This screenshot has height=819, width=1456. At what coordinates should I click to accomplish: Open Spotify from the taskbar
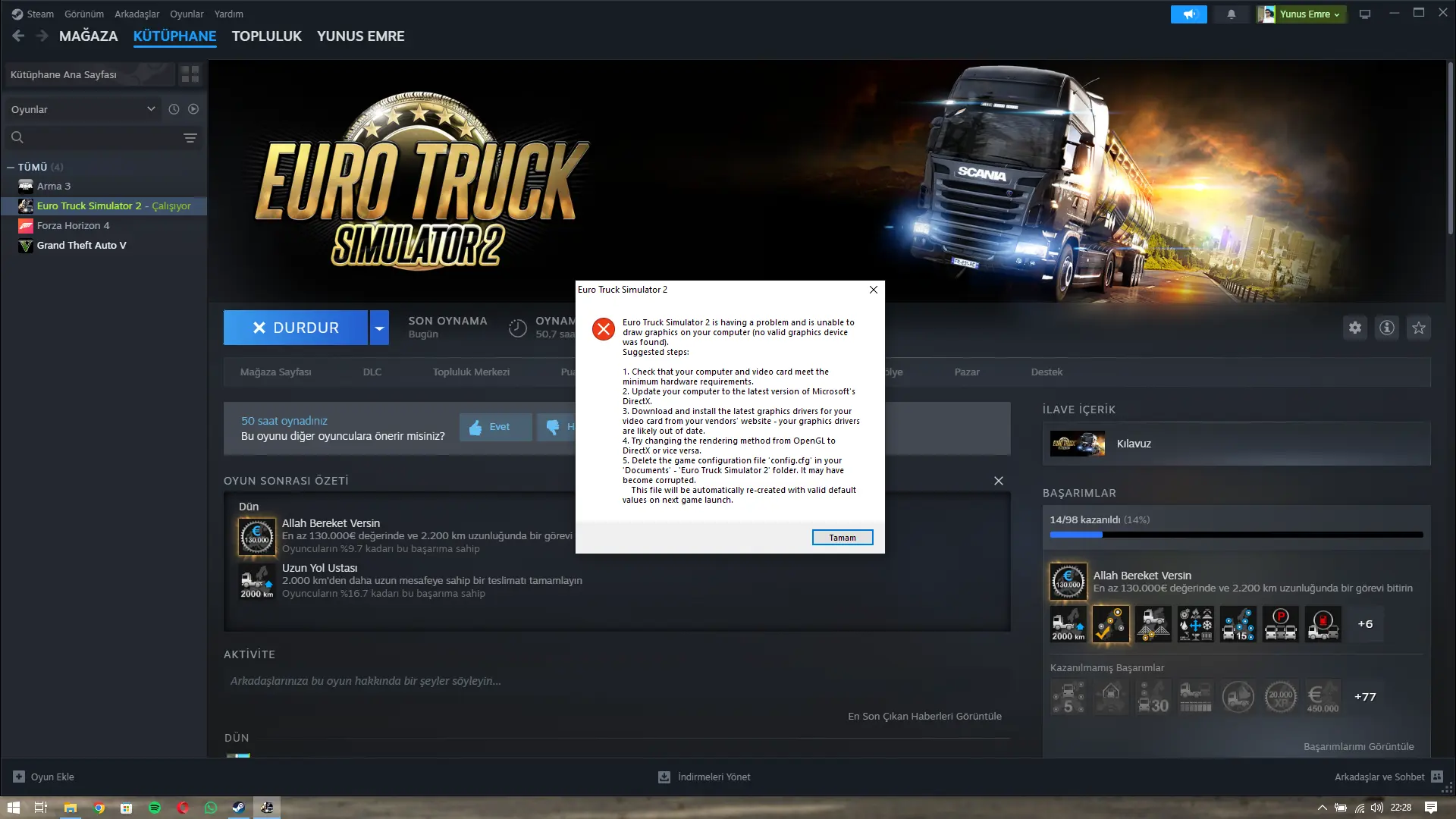155,808
